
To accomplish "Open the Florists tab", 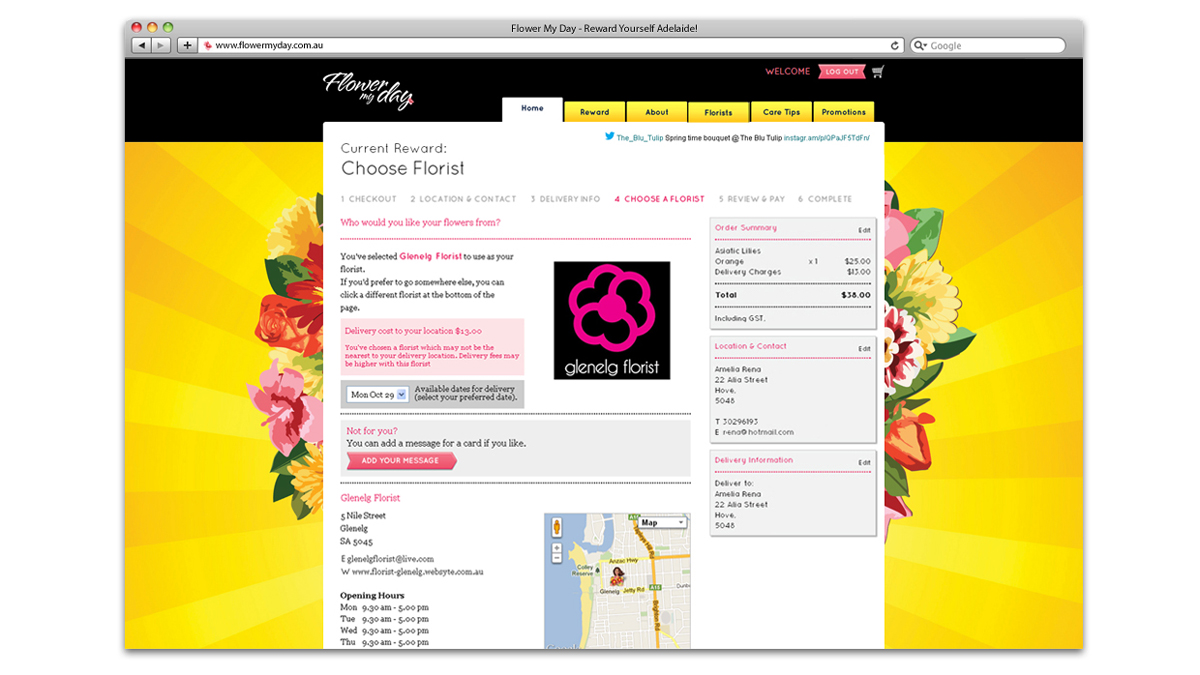I will pyautogui.click(x=718, y=112).
